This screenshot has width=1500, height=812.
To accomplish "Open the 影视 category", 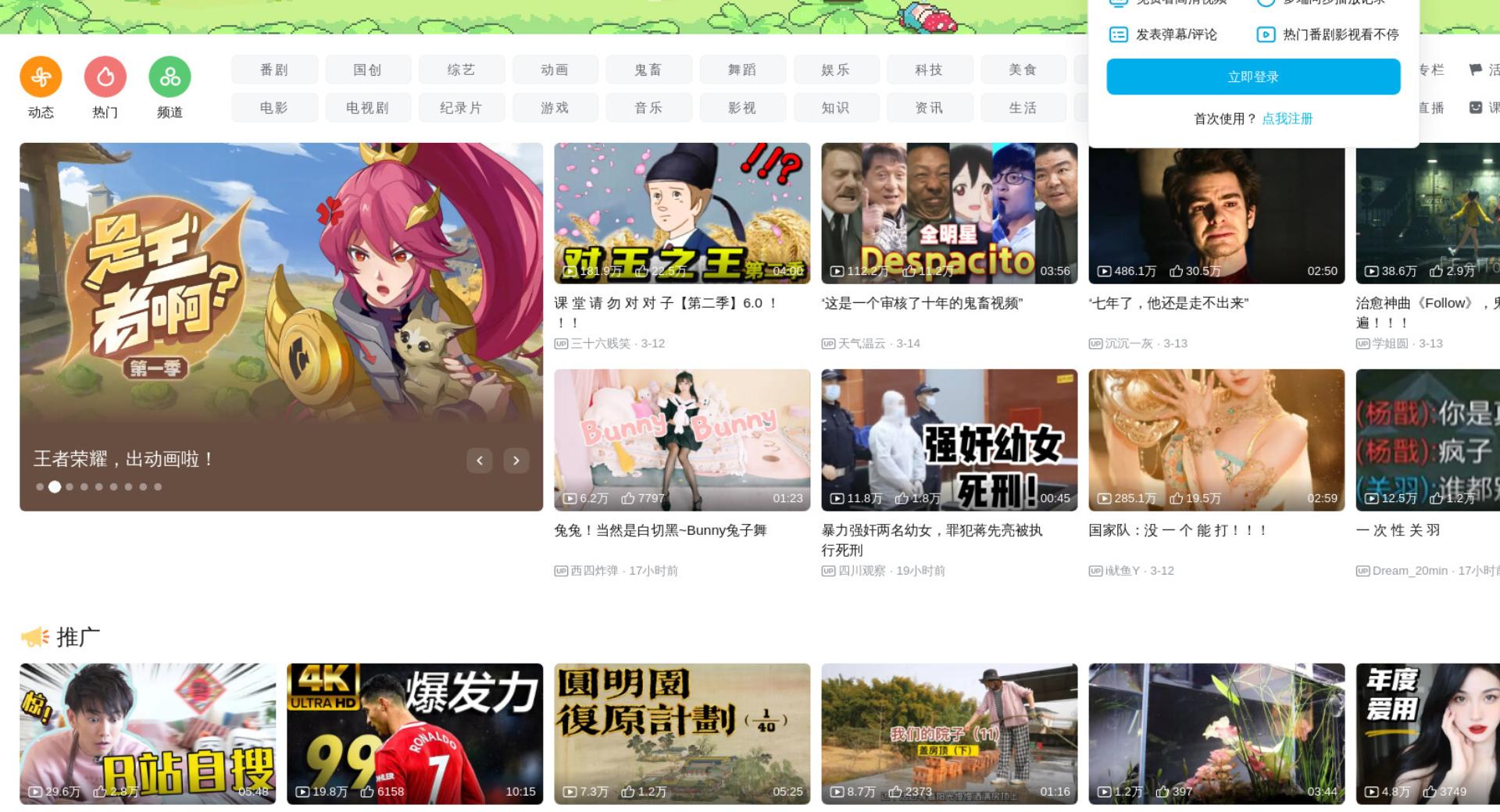I will pyautogui.click(x=742, y=108).
